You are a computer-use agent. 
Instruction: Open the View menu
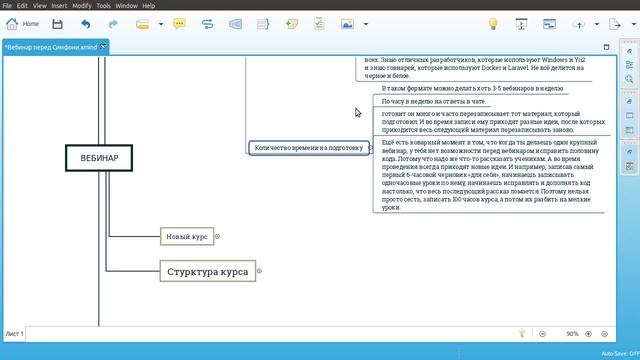40,5
